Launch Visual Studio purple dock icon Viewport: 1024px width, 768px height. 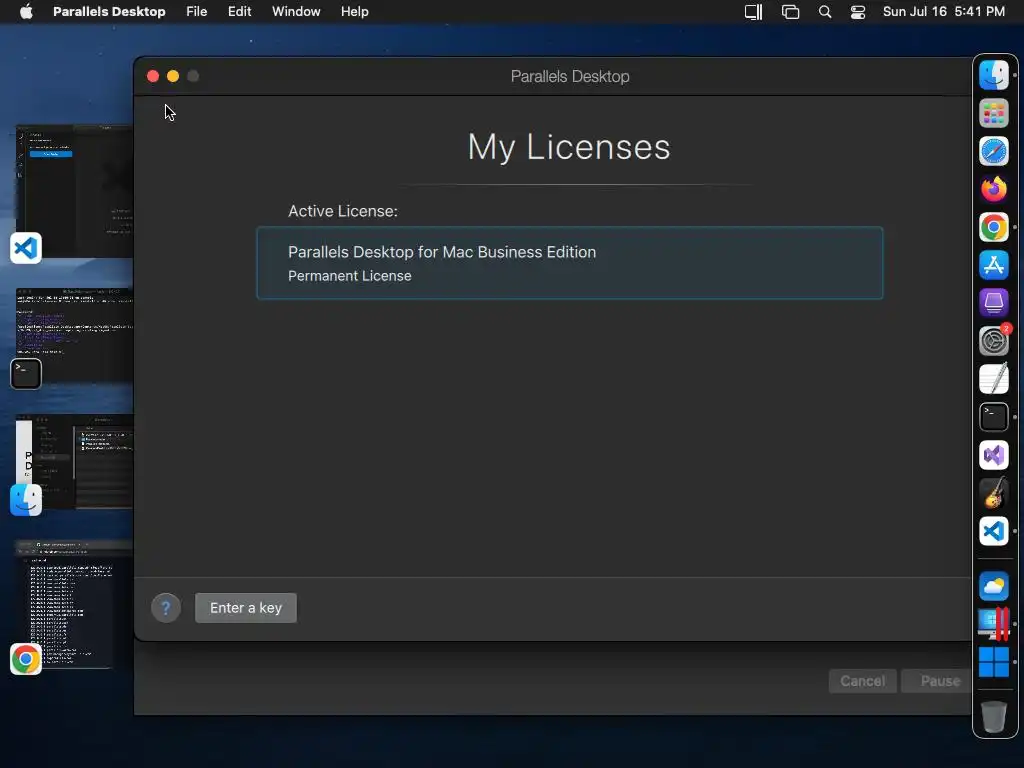point(993,455)
